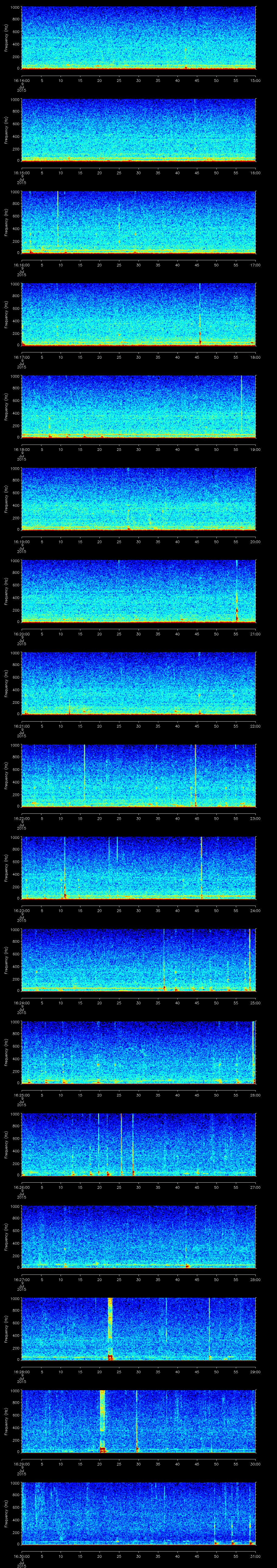The image size is (277, 1568).
Task: Select the spectrogram panel starting at 16:21:00
Action: pos(139,683)
